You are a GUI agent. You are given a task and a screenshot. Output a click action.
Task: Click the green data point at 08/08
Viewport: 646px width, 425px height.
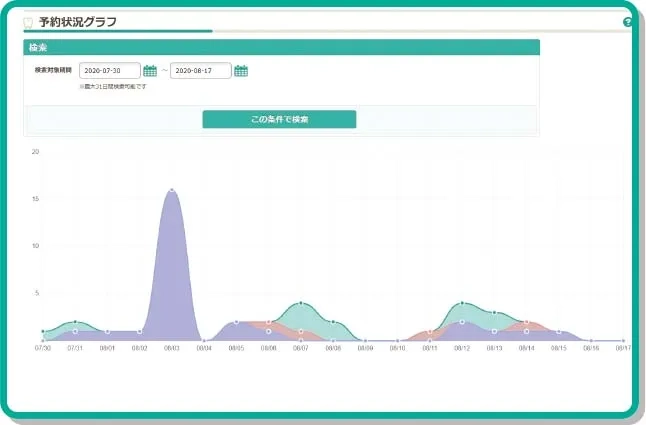(x=333, y=322)
